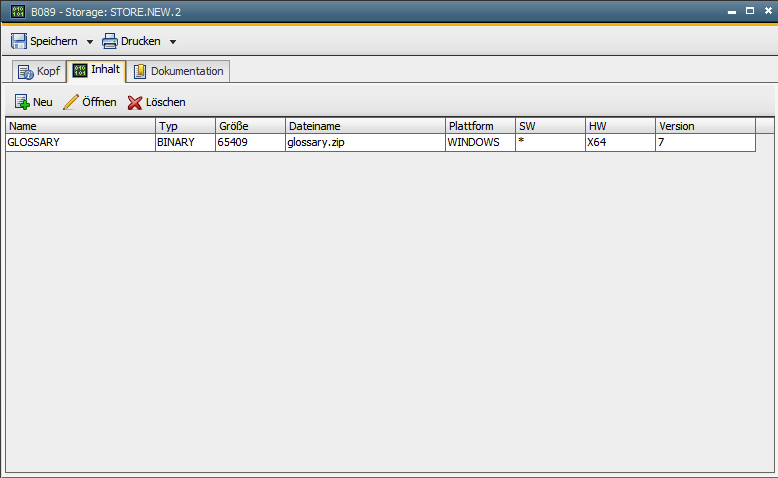This screenshot has height=478, width=778.
Task: Switch to the Kopf tab
Action: 40,71
